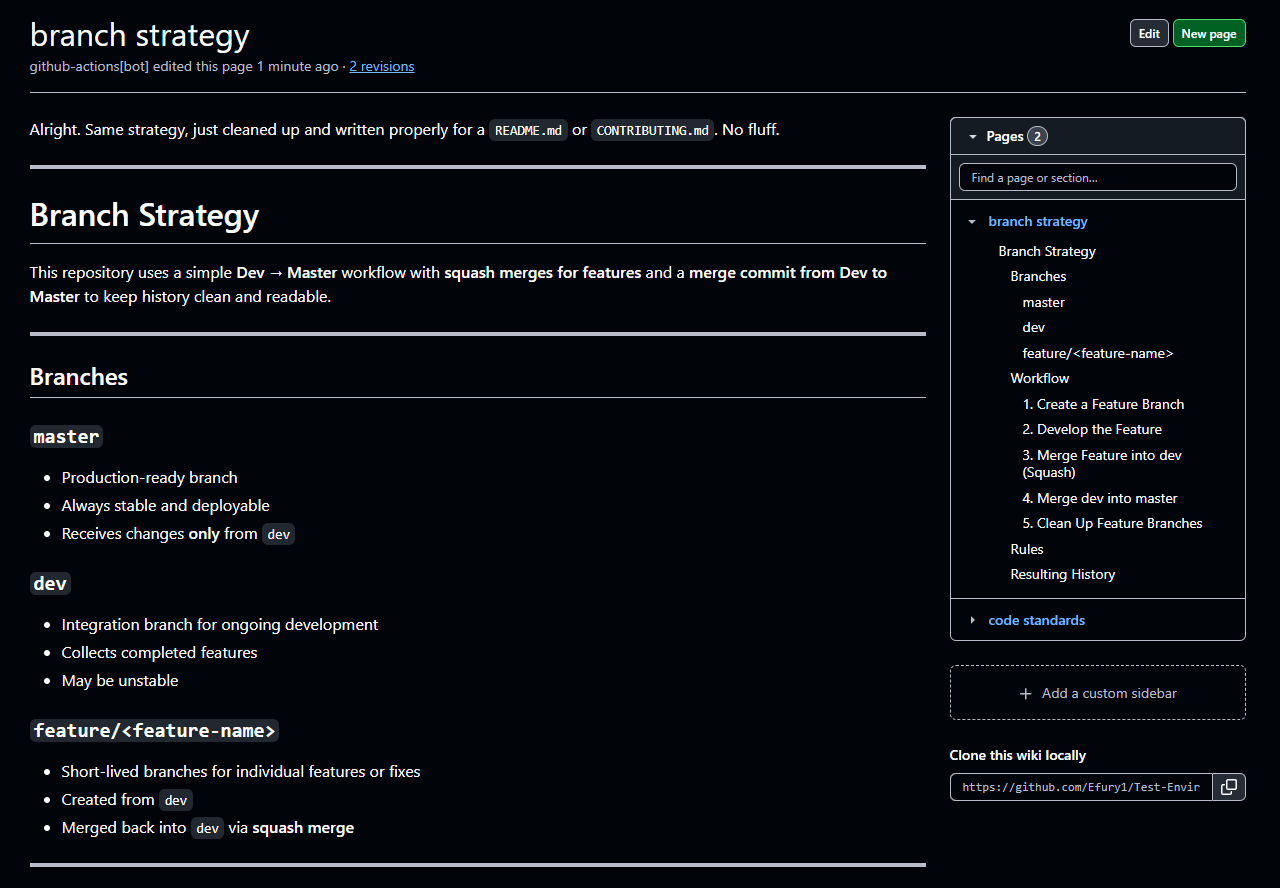
Task: Select the wiki clone URL field
Action: [1081, 787]
